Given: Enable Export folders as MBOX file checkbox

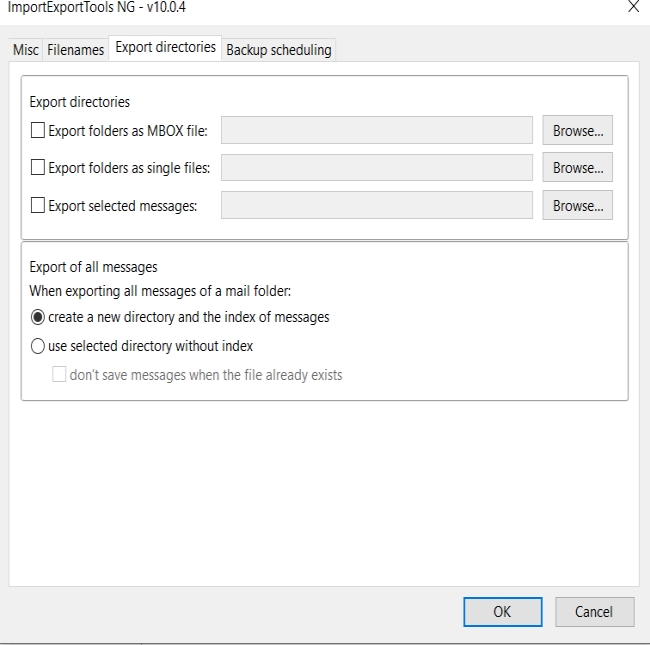Looking at the screenshot, I should coord(38,131).
